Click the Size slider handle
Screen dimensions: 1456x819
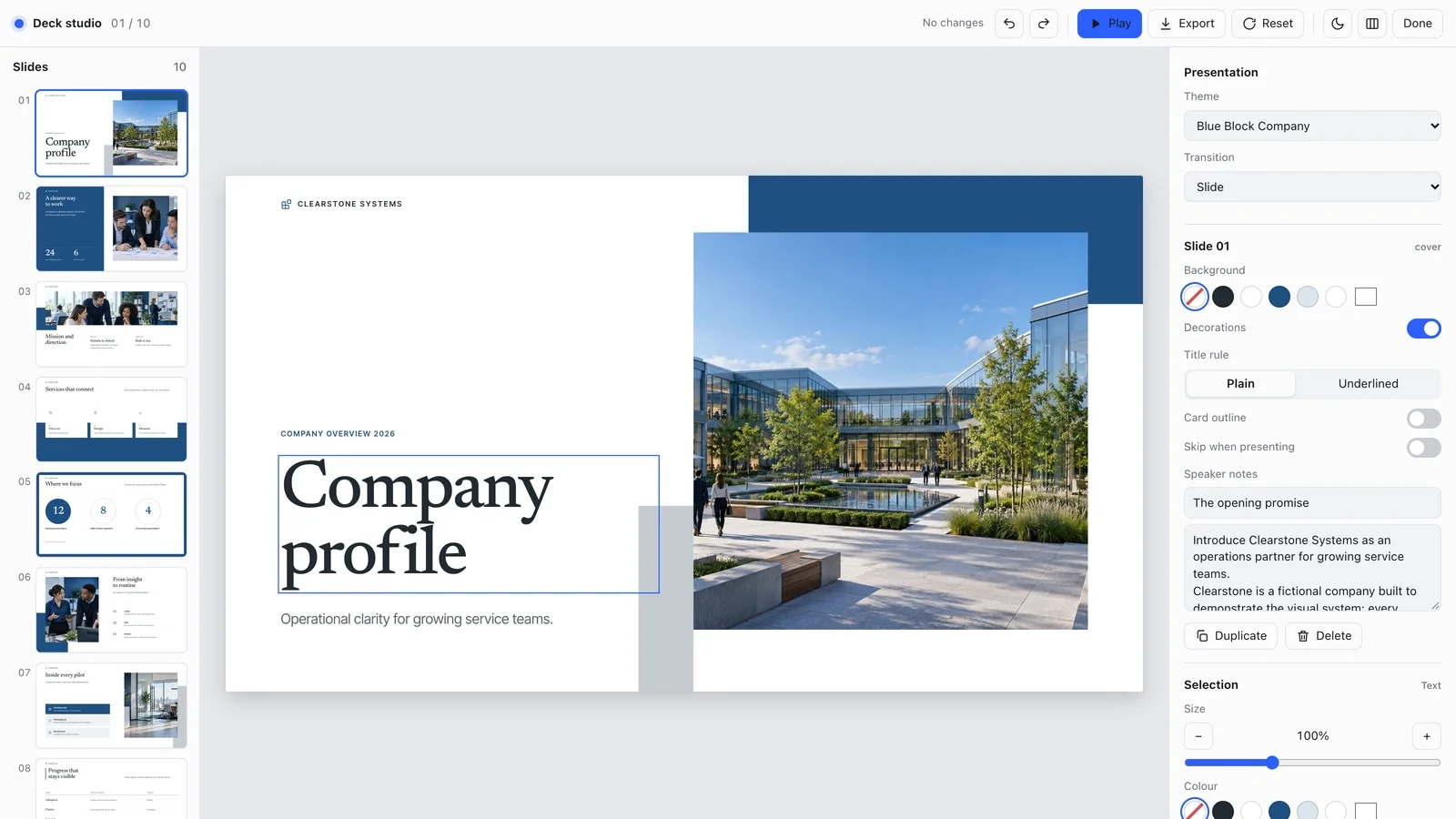coord(1272,763)
